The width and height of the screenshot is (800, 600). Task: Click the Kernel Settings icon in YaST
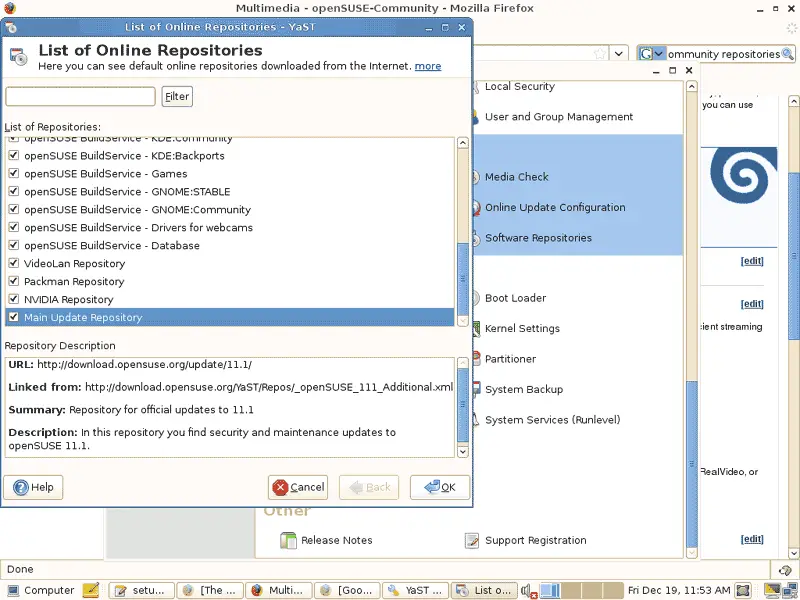click(476, 329)
